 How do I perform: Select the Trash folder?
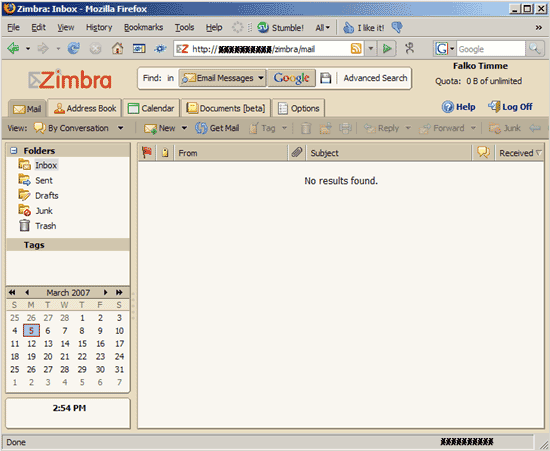click(46, 226)
